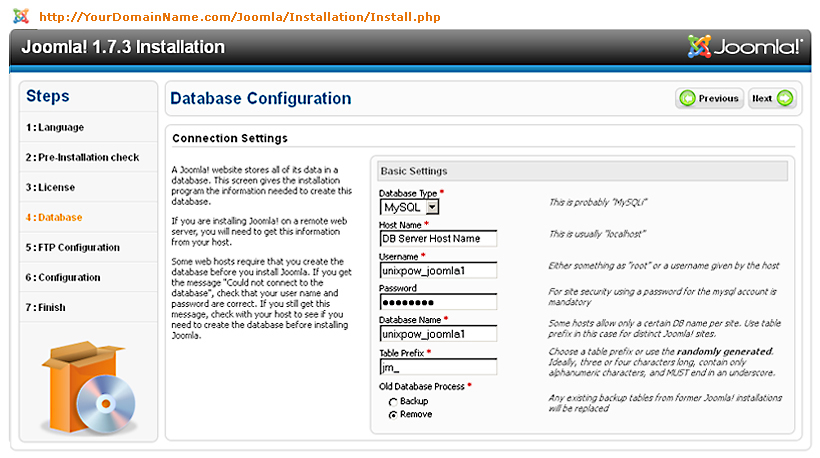
Task: Click the Database Configuration title
Action: coord(261,98)
